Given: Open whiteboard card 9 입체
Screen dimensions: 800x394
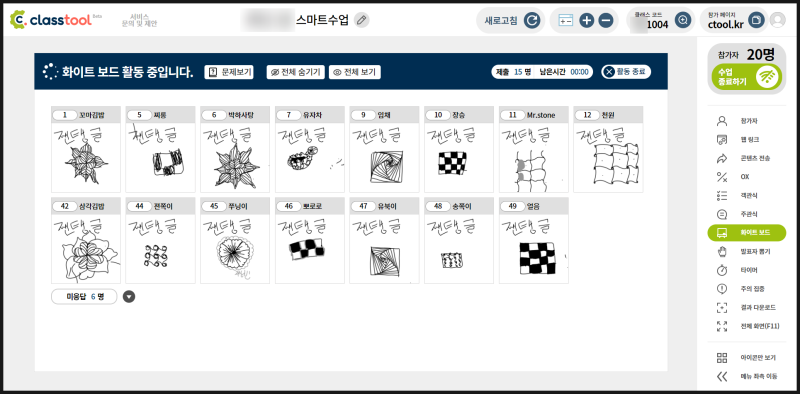Looking at the screenshot, I should tap(384, 150).
